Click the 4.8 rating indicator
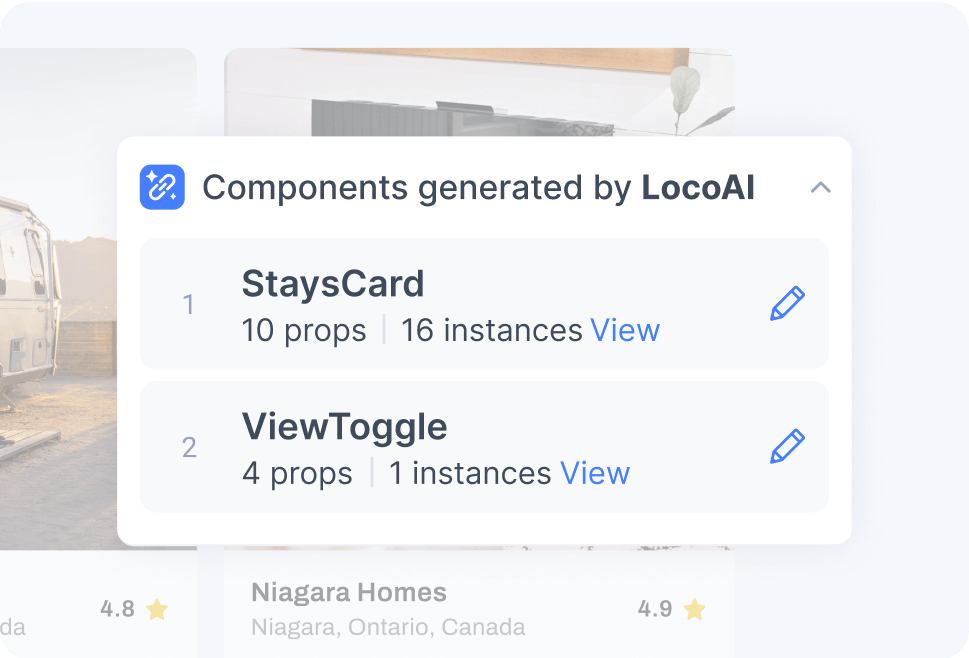Screen dimensions: 969x658 coord(118,608)
